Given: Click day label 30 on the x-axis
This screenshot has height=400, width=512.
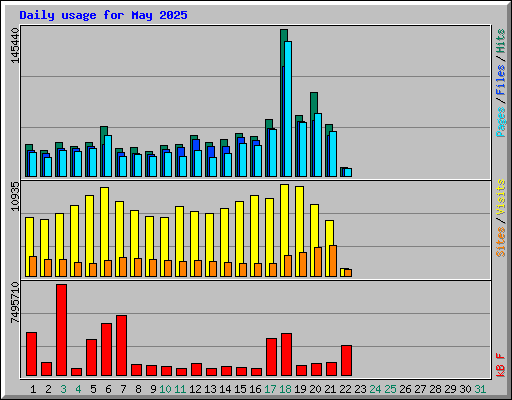Looking at the screenshot, I should pos(465,389).
